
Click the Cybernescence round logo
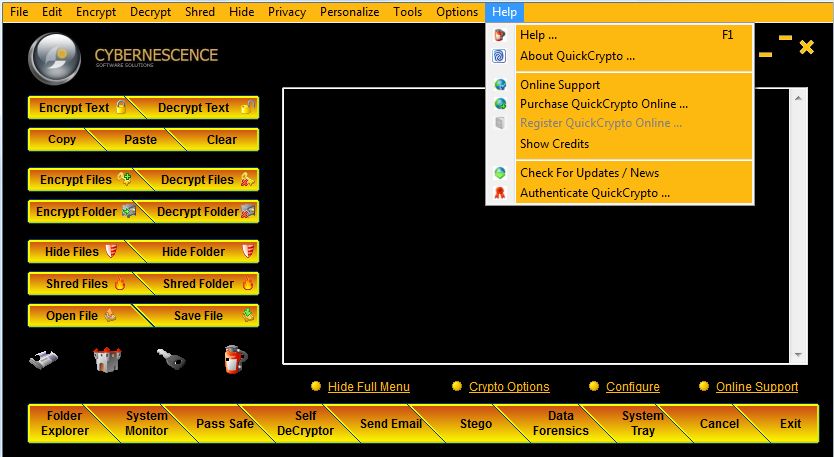point(54,58)
